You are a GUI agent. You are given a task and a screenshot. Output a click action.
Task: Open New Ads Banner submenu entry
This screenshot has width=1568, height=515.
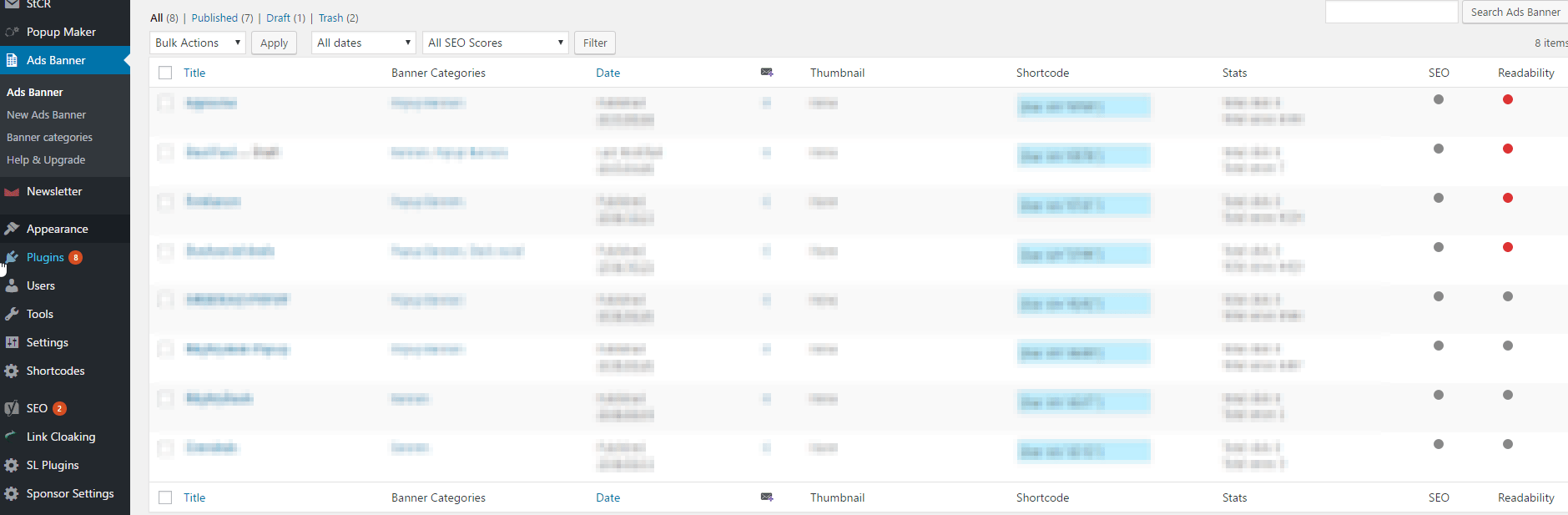pos(47,114)
